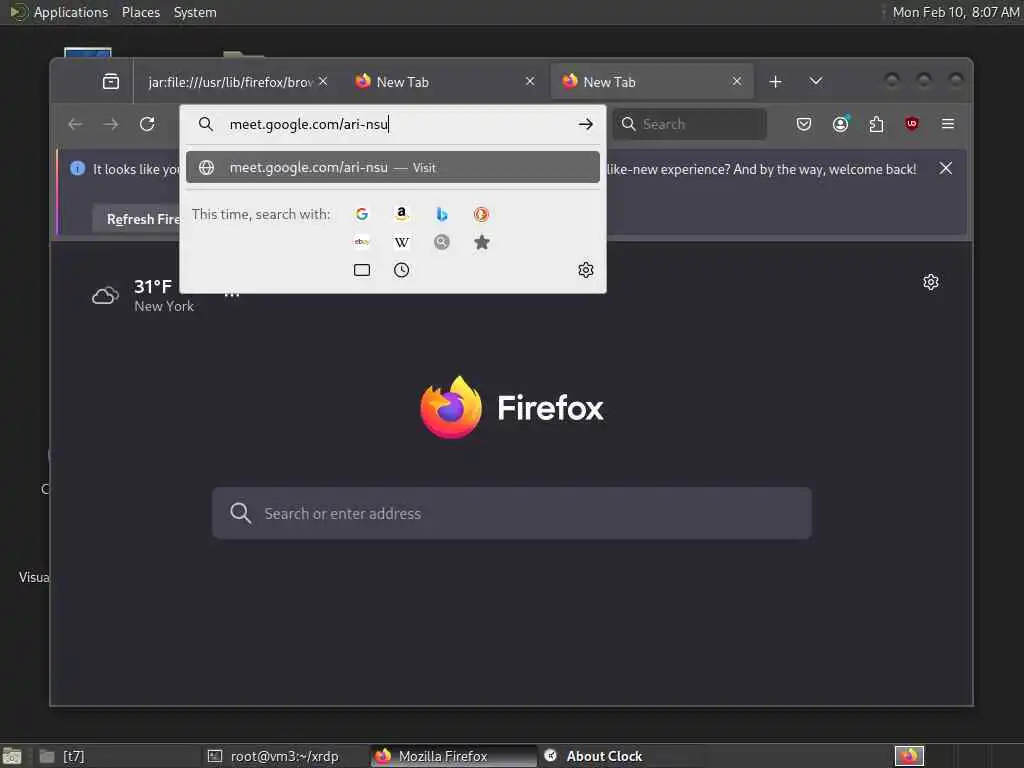Personalize new tab gear icon

coord(931,282)
